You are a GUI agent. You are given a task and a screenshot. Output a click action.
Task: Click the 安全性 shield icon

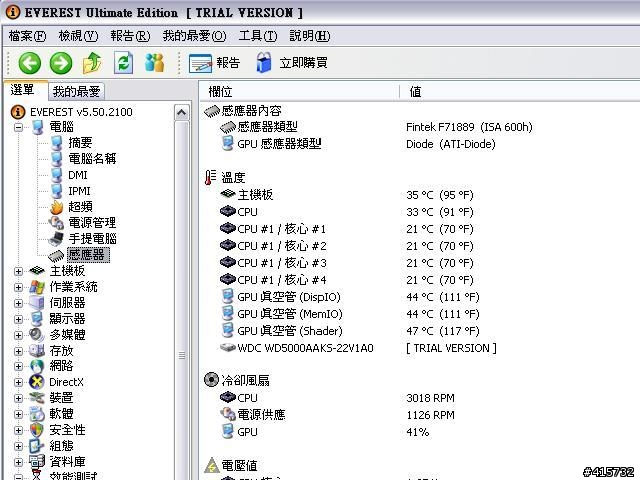pos(37,430)
